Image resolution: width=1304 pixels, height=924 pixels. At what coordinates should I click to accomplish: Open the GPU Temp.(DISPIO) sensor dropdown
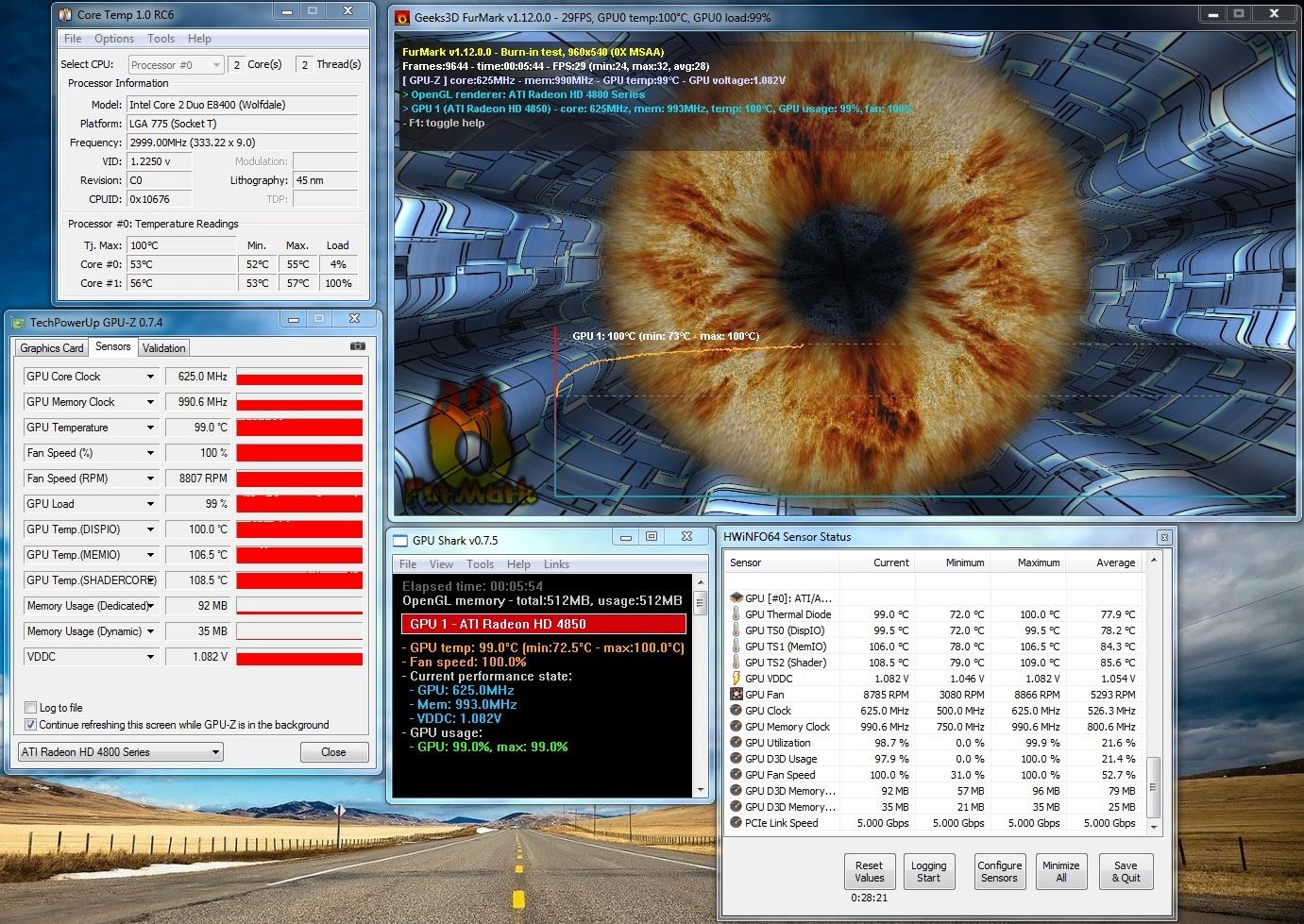tap(149, 529)
